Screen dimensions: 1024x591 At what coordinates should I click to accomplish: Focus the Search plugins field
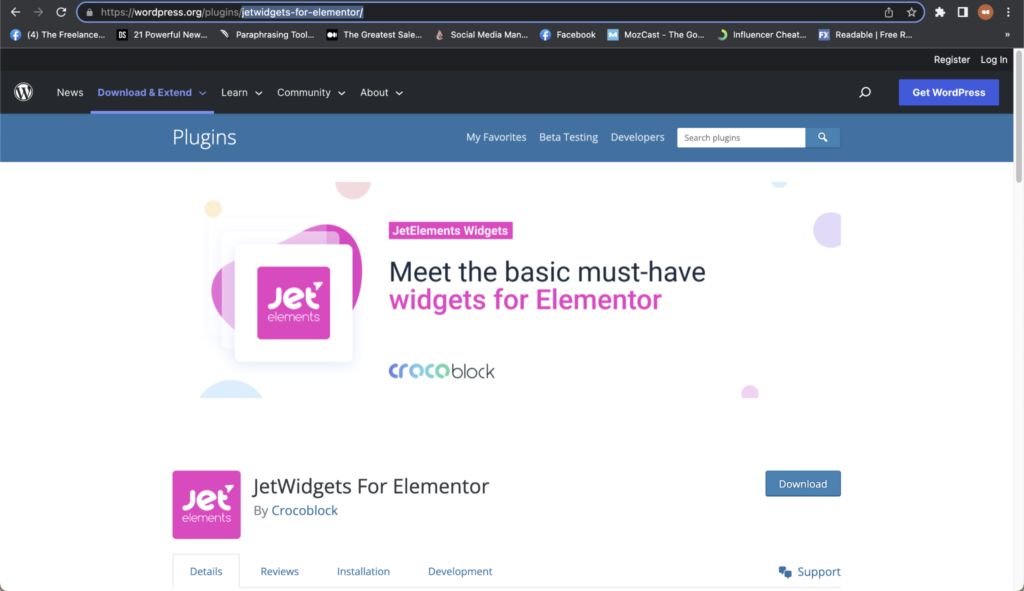pyautogui.click(x=741, y=138)
